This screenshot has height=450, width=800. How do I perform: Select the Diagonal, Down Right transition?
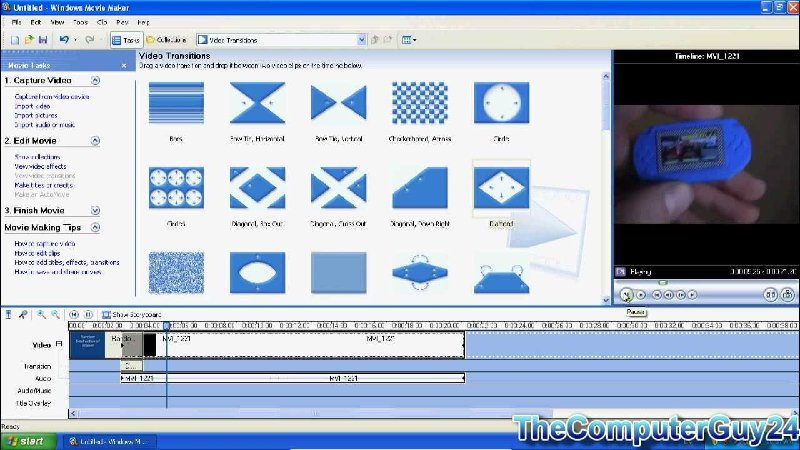pos(419,188)
